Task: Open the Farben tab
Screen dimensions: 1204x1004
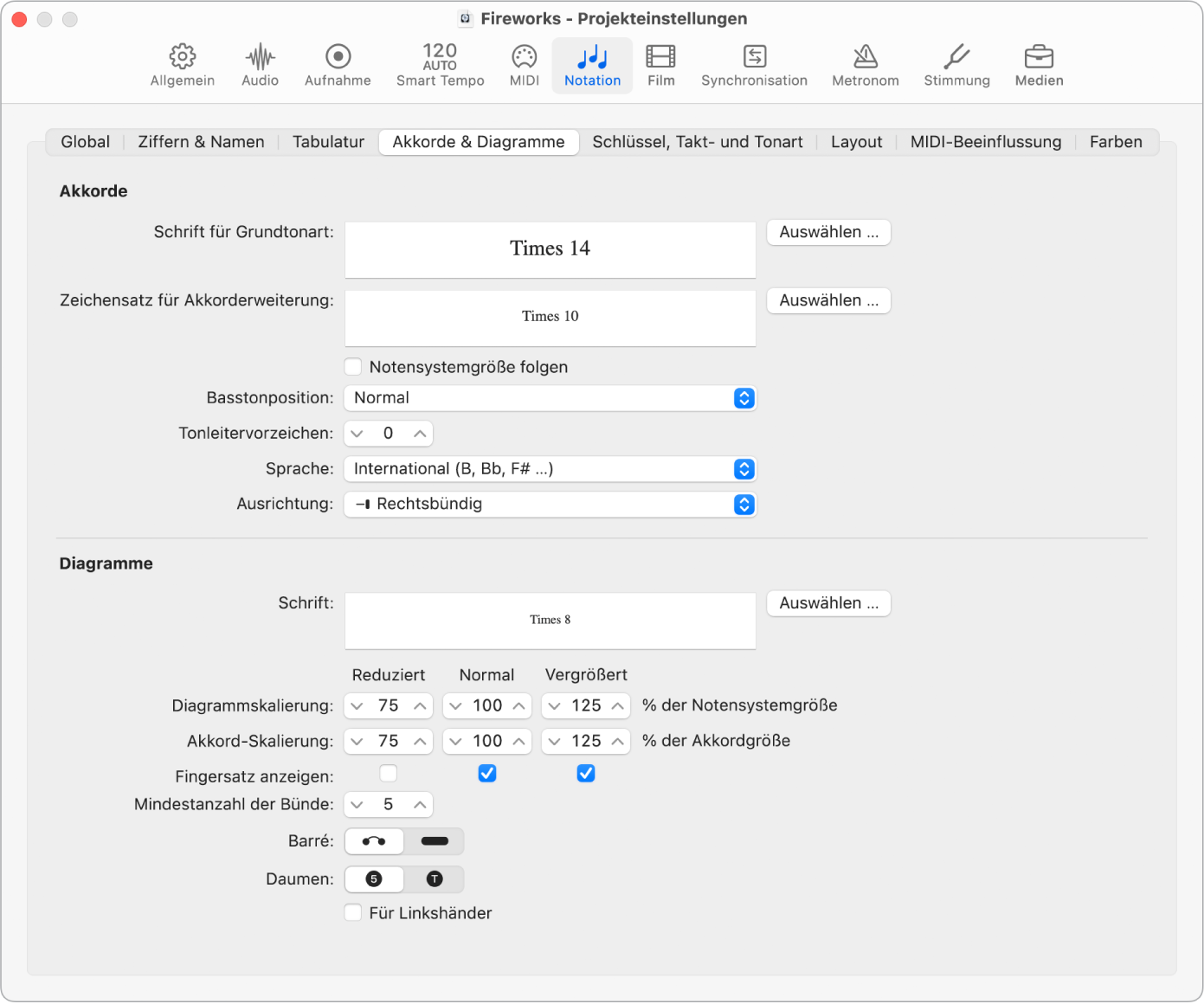Action: click(x=1115, y=141)
